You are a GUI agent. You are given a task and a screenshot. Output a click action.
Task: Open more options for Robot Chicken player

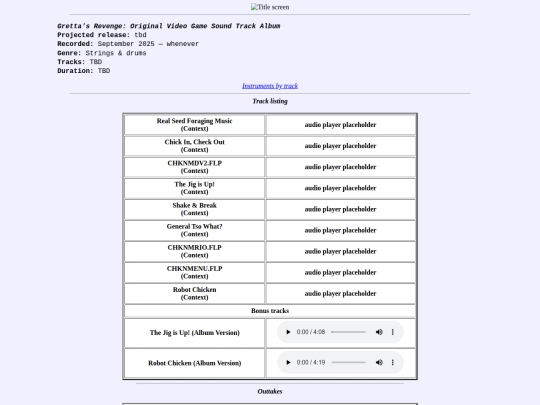pos(393,362)
